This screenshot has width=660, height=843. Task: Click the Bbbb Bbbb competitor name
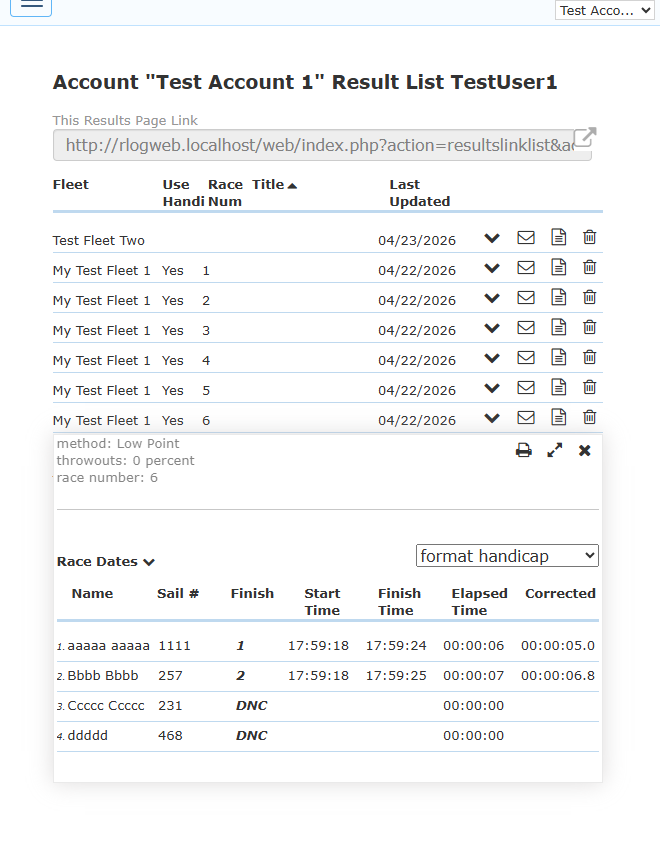103,676
